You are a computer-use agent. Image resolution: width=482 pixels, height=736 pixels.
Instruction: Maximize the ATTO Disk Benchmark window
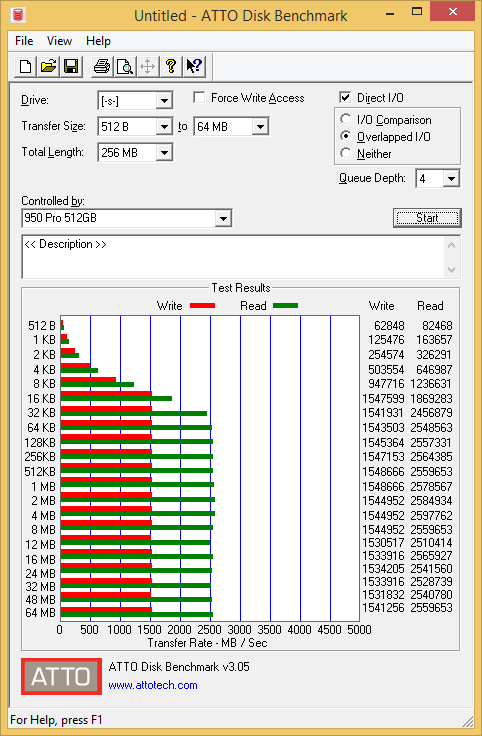click(x=417, y=13)
